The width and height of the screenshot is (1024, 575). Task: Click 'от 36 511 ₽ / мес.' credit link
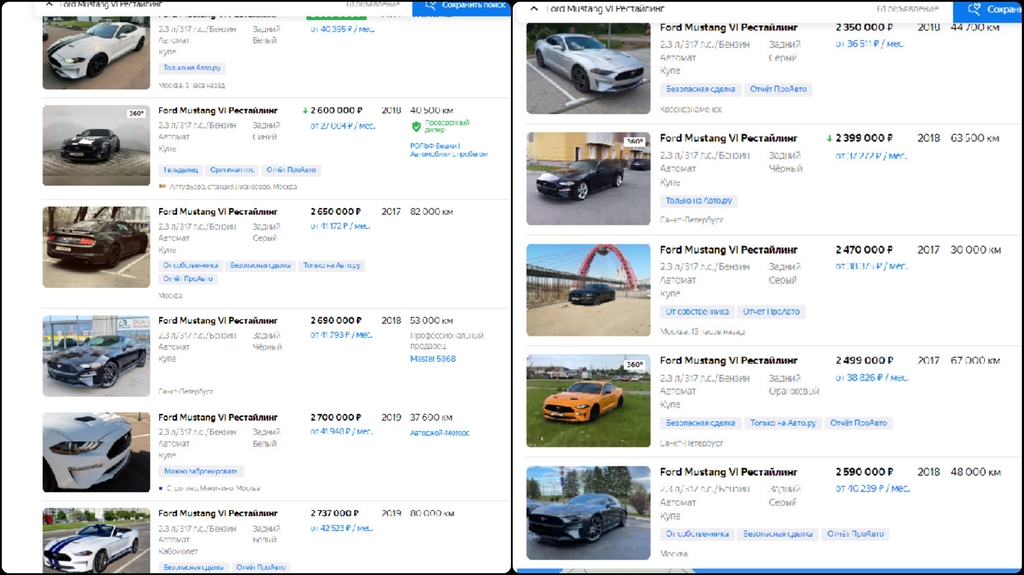tap(870, 44)
